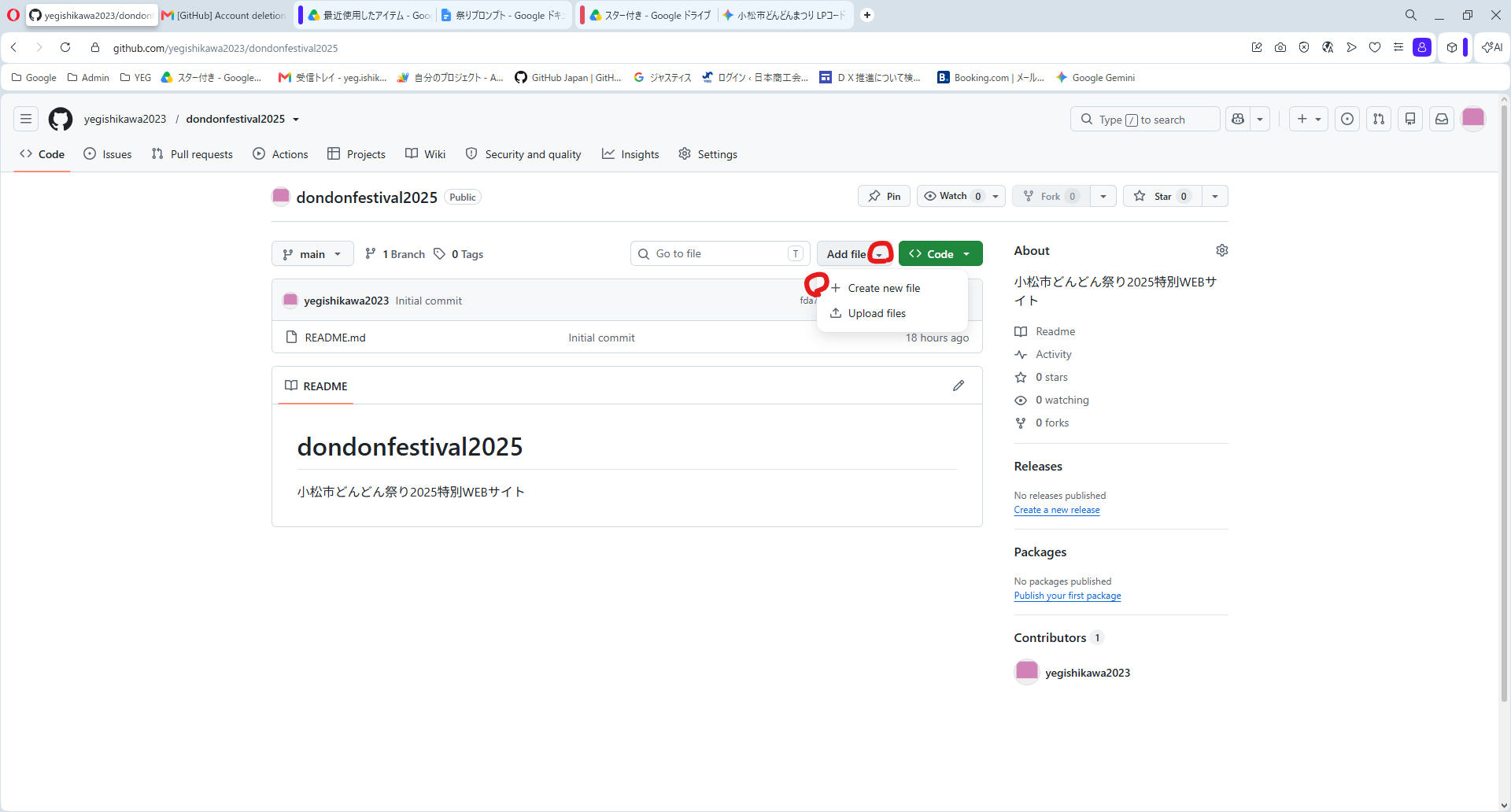
Task: Open the Google Gemini bookmark
Action: click(1095, 77)
